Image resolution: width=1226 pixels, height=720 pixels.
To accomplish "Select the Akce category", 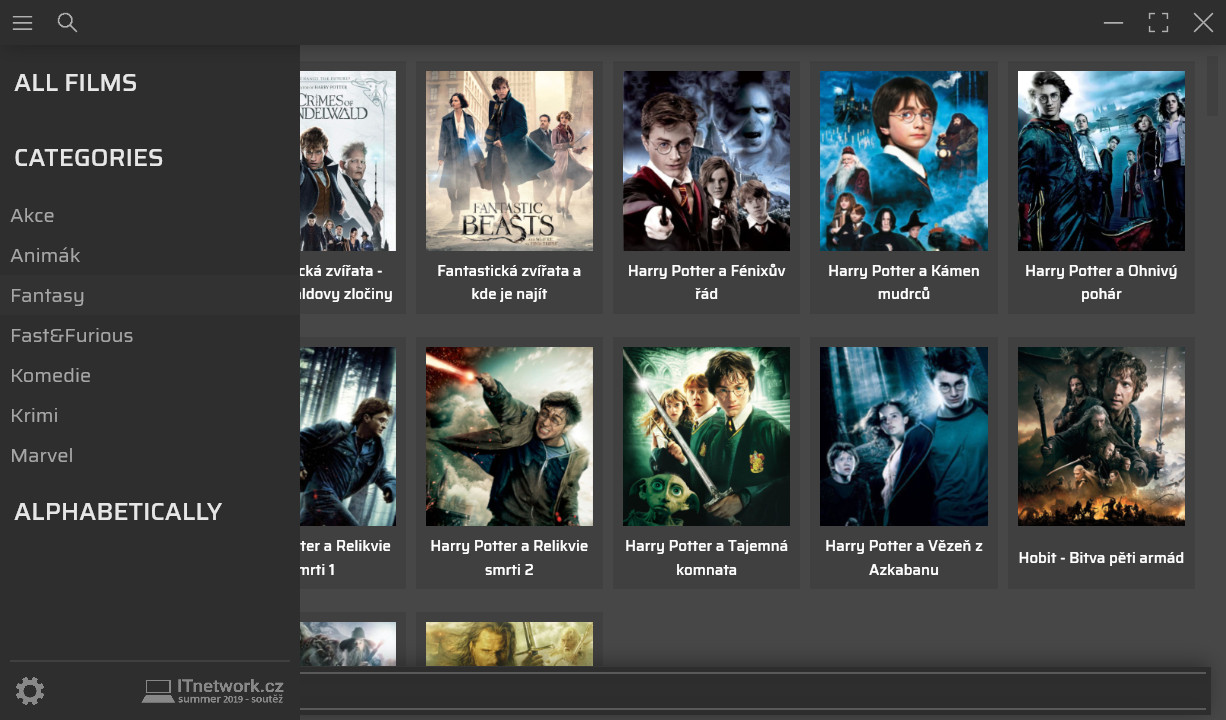I will (x=32, y=216).
